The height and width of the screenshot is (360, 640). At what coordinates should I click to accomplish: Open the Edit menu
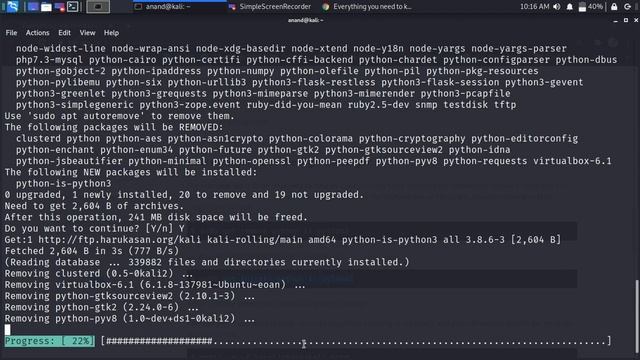[64, 33]
